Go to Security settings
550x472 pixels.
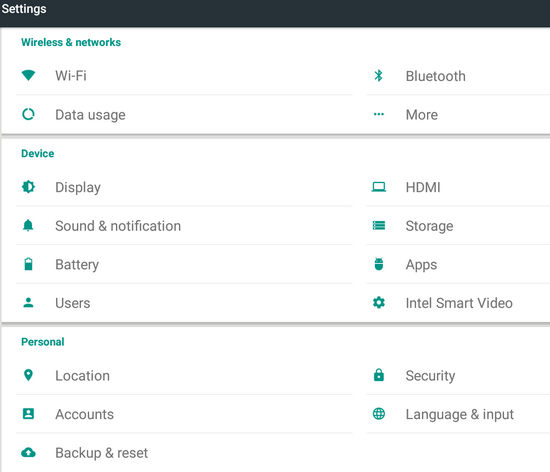(458, 375)
